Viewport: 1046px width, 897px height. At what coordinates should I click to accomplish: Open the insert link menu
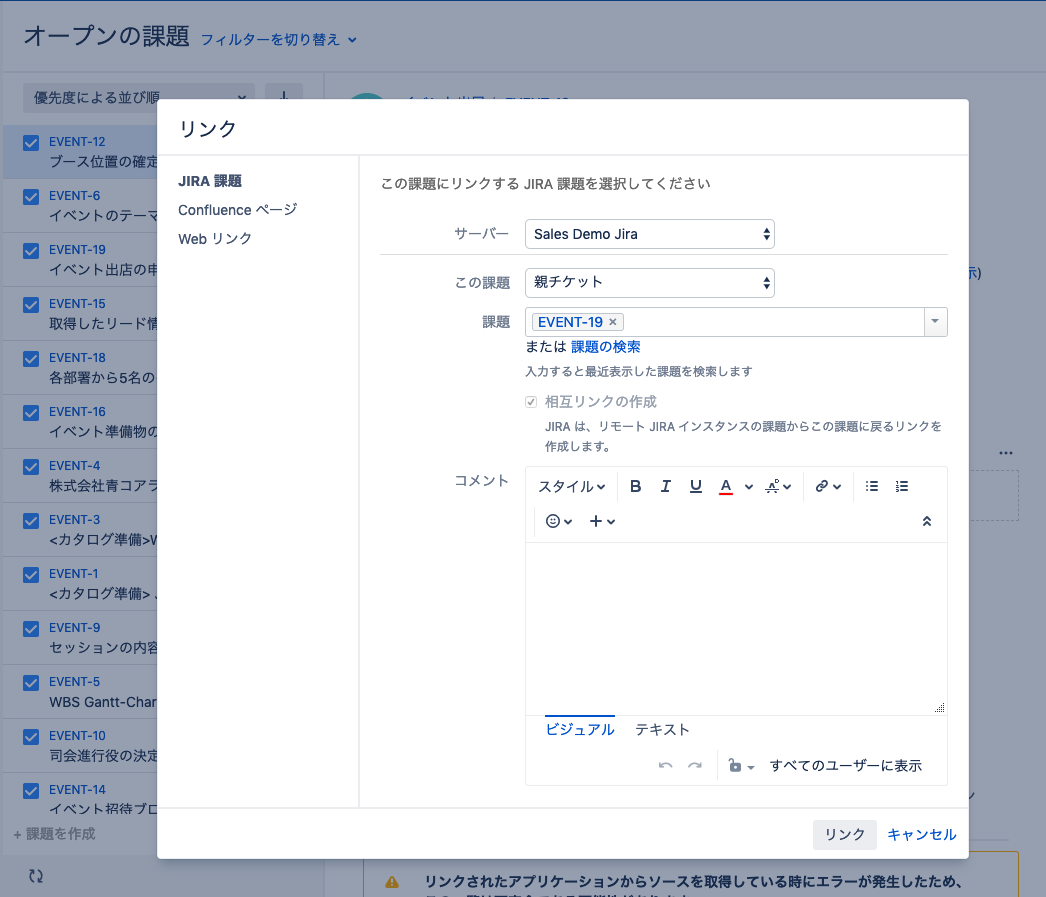828,486
